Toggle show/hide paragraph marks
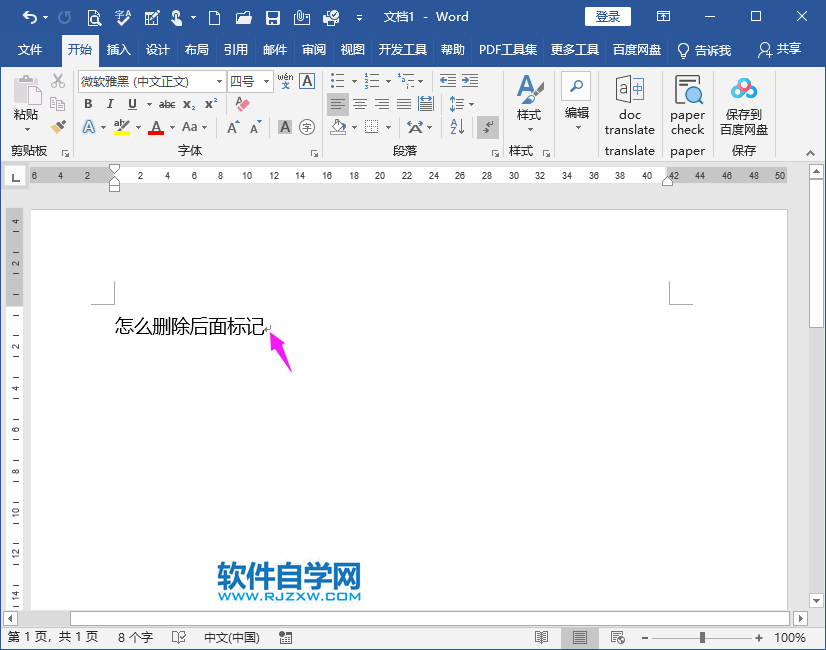Viewport: 826px width, 650px height. [x=486, y=127]
